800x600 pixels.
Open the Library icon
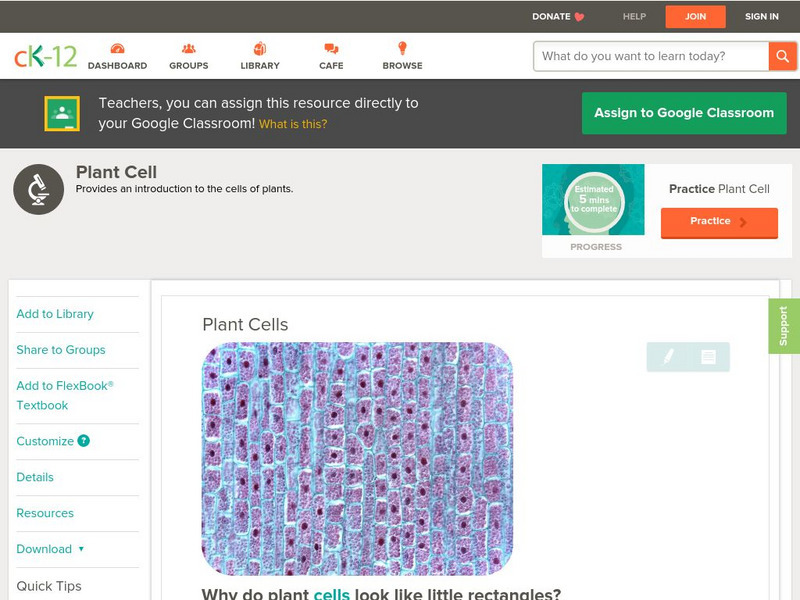pyautogui.click(x=260, y=49)
